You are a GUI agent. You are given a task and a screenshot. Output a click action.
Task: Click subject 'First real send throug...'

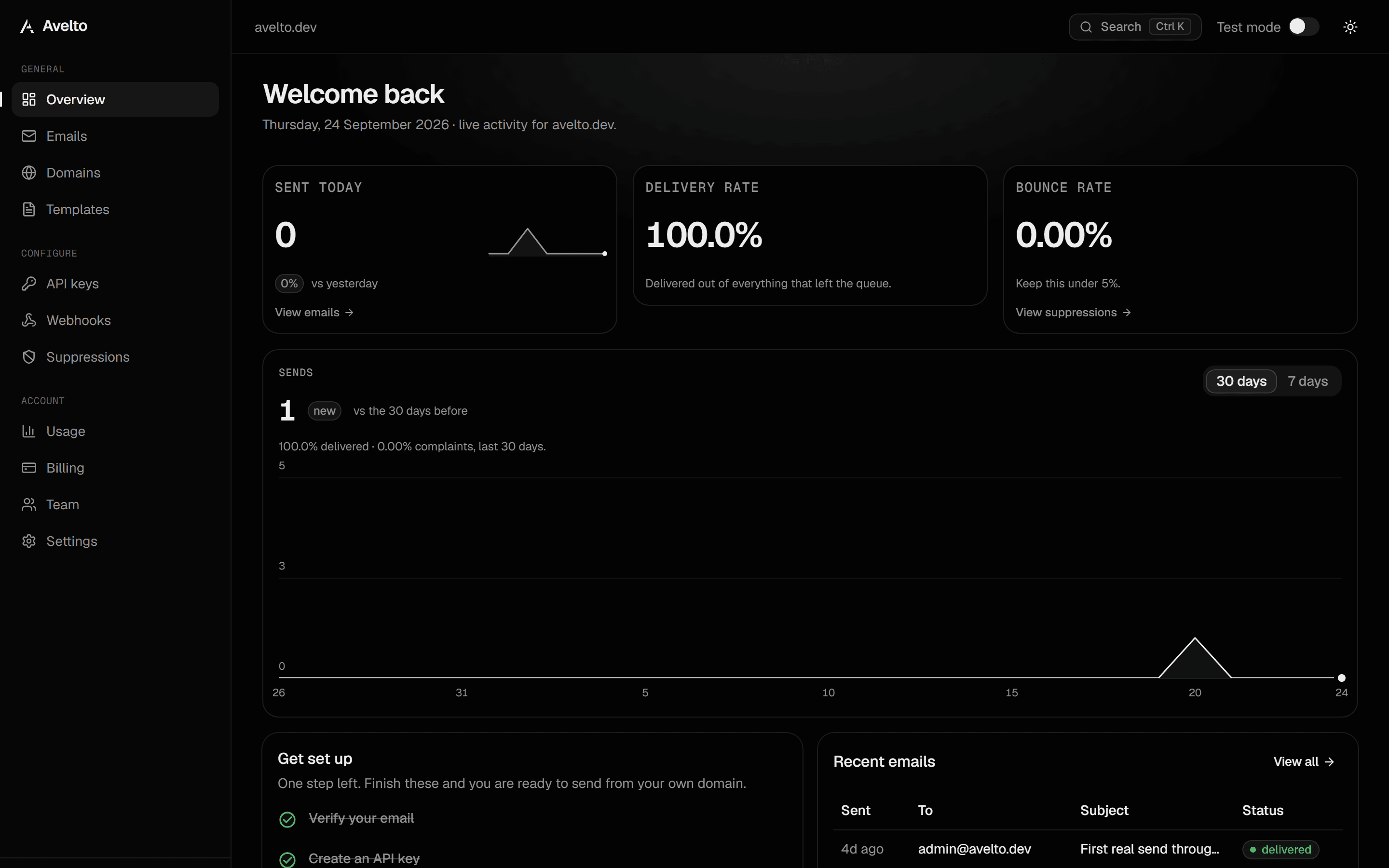pos(1150,849)
